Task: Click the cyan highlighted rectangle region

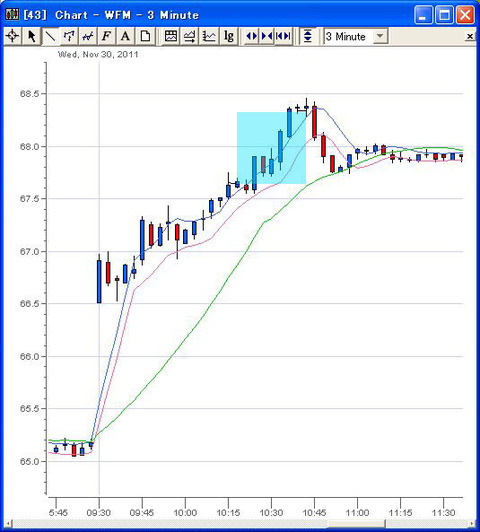Action: 271,148
